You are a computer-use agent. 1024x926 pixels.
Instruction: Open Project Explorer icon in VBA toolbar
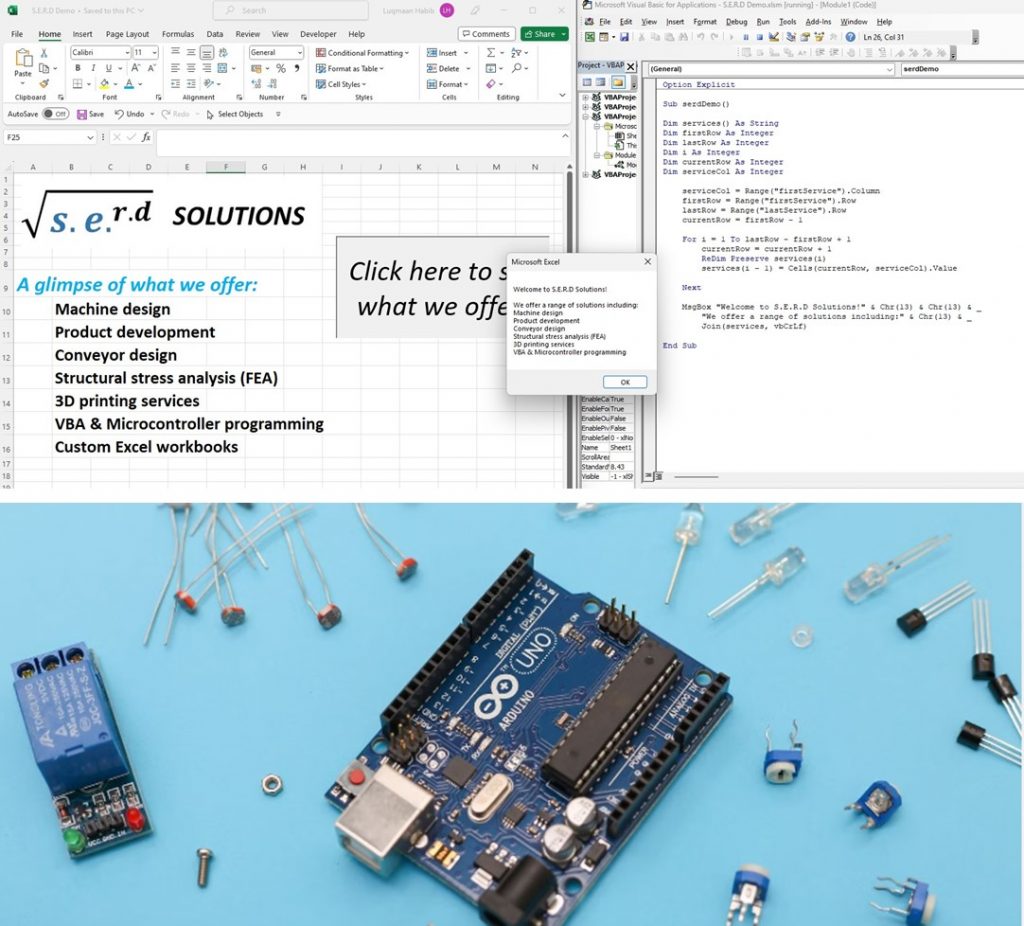(x=791, y=37)
